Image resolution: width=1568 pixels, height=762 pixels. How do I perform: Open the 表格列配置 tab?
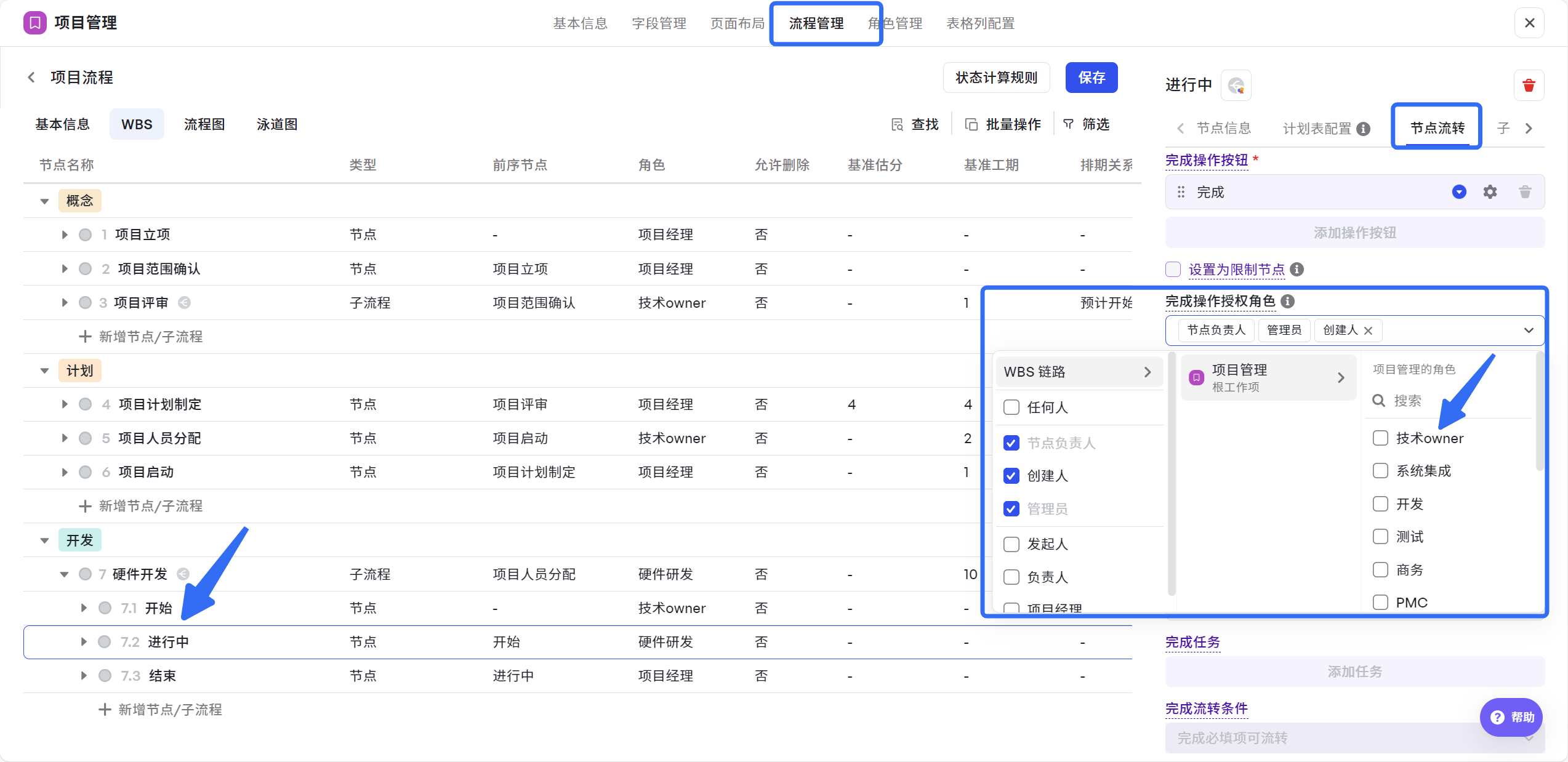pyautogui.click(x=981, y=23)
